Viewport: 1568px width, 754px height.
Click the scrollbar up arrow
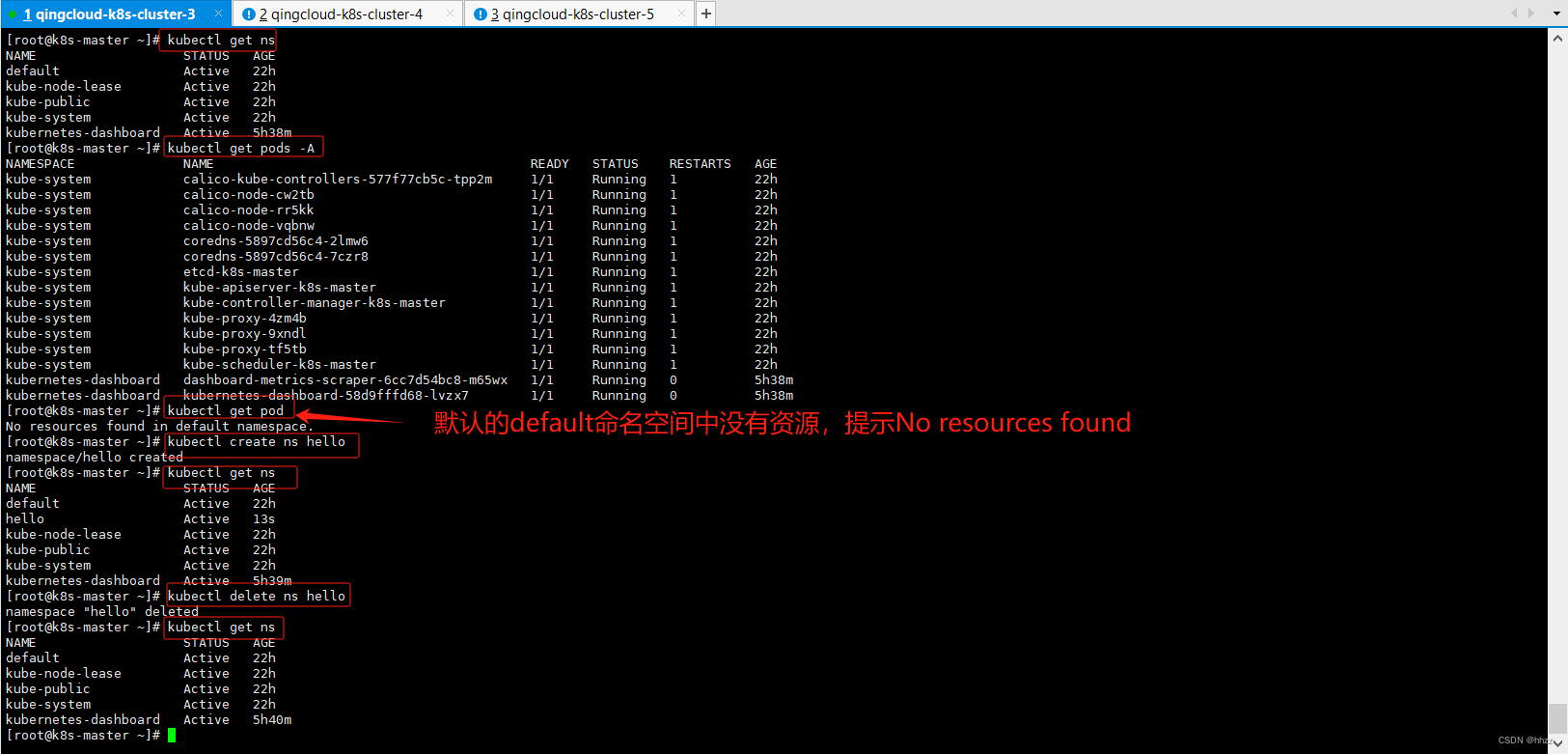tap(1557, 39)
